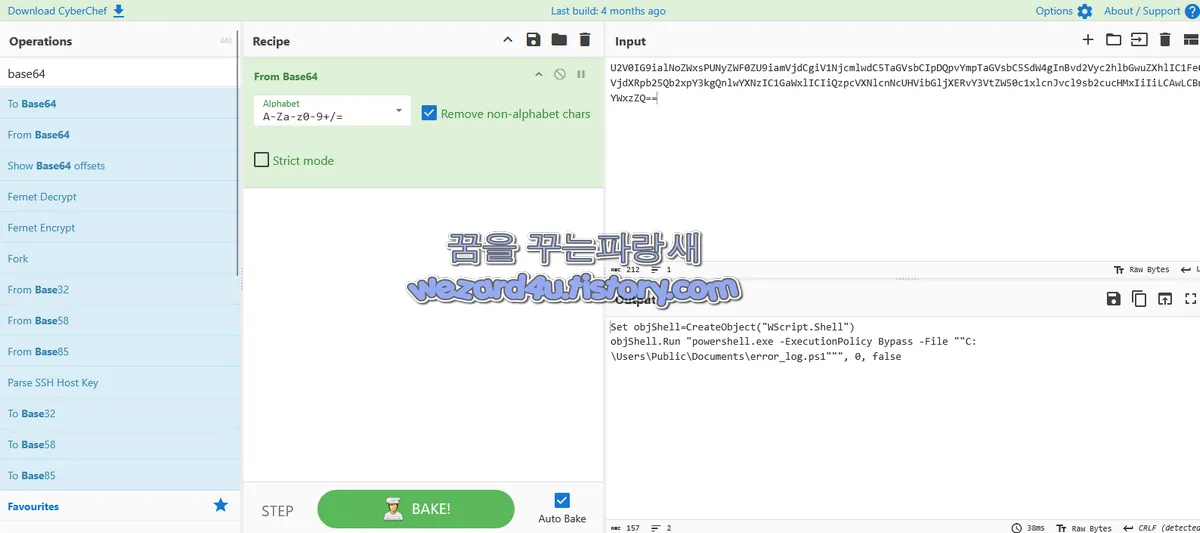Screen dimensions: 1200x533
Task: Open folder as input icon
Action: tap(1113, 40)
